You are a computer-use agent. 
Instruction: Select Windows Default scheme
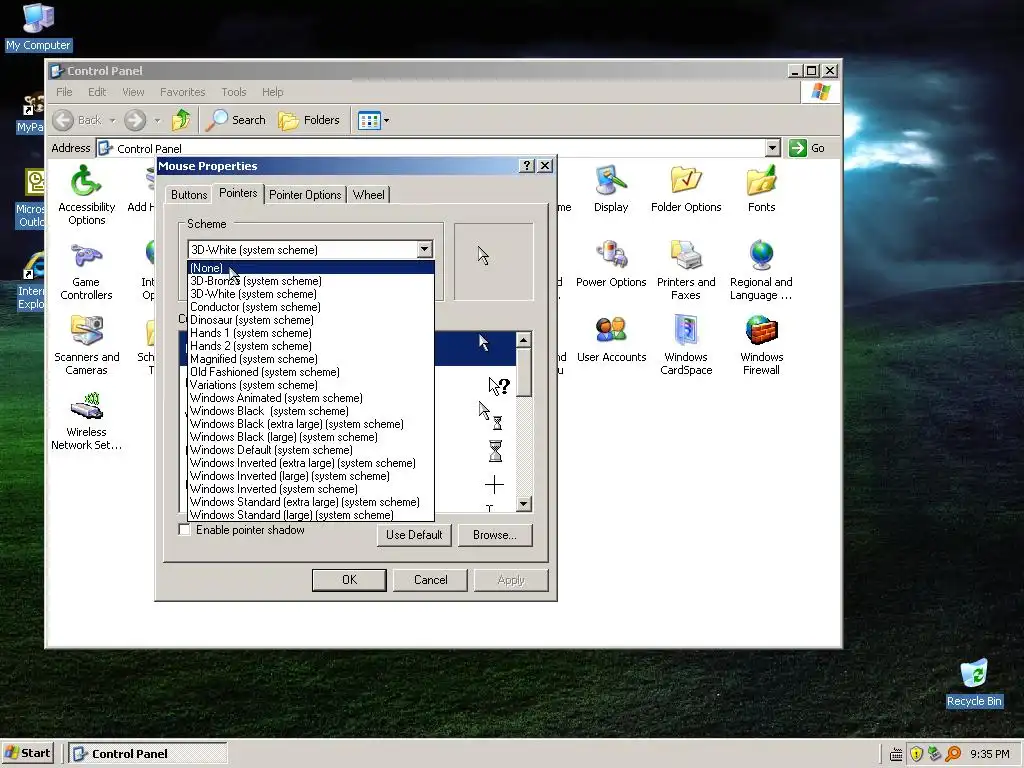tap(311, 450)
